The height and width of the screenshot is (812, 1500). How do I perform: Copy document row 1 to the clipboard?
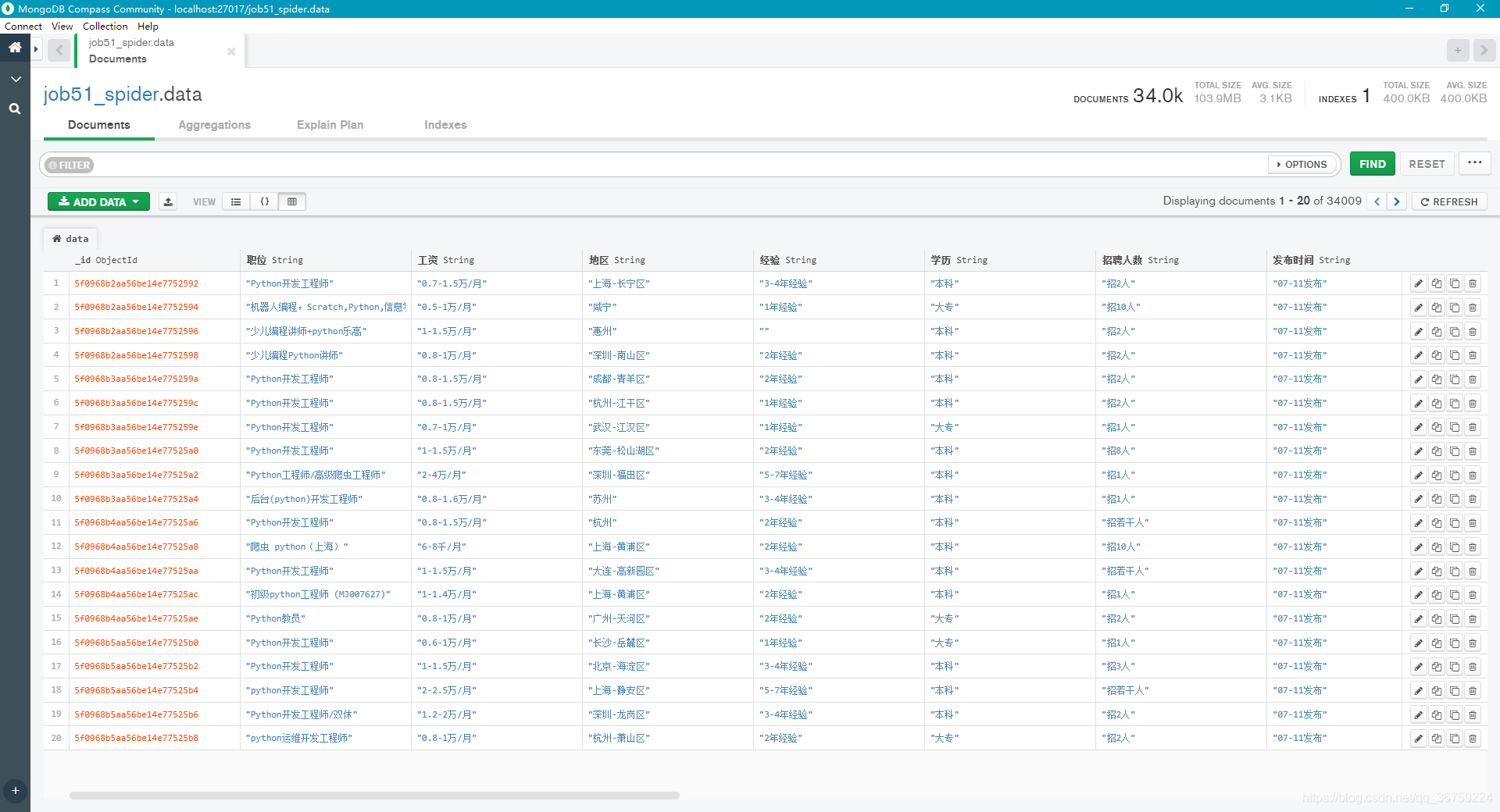pyautogui.click(x=1437, y=283)
